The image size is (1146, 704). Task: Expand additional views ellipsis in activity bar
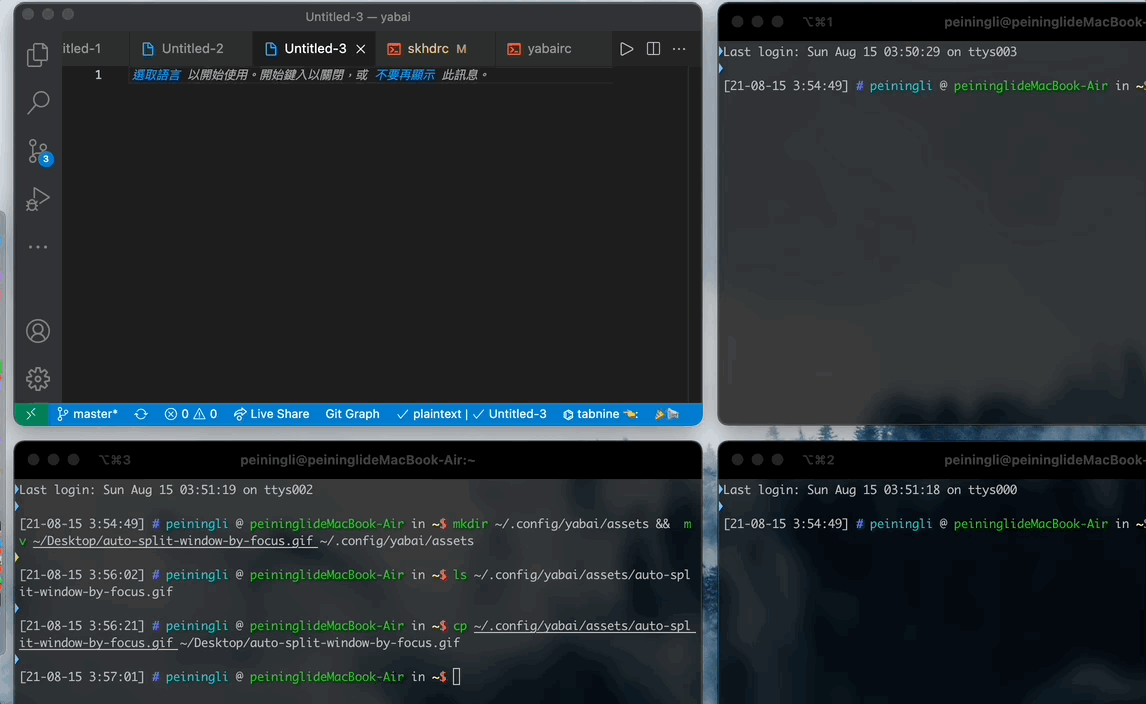(38, 247)
